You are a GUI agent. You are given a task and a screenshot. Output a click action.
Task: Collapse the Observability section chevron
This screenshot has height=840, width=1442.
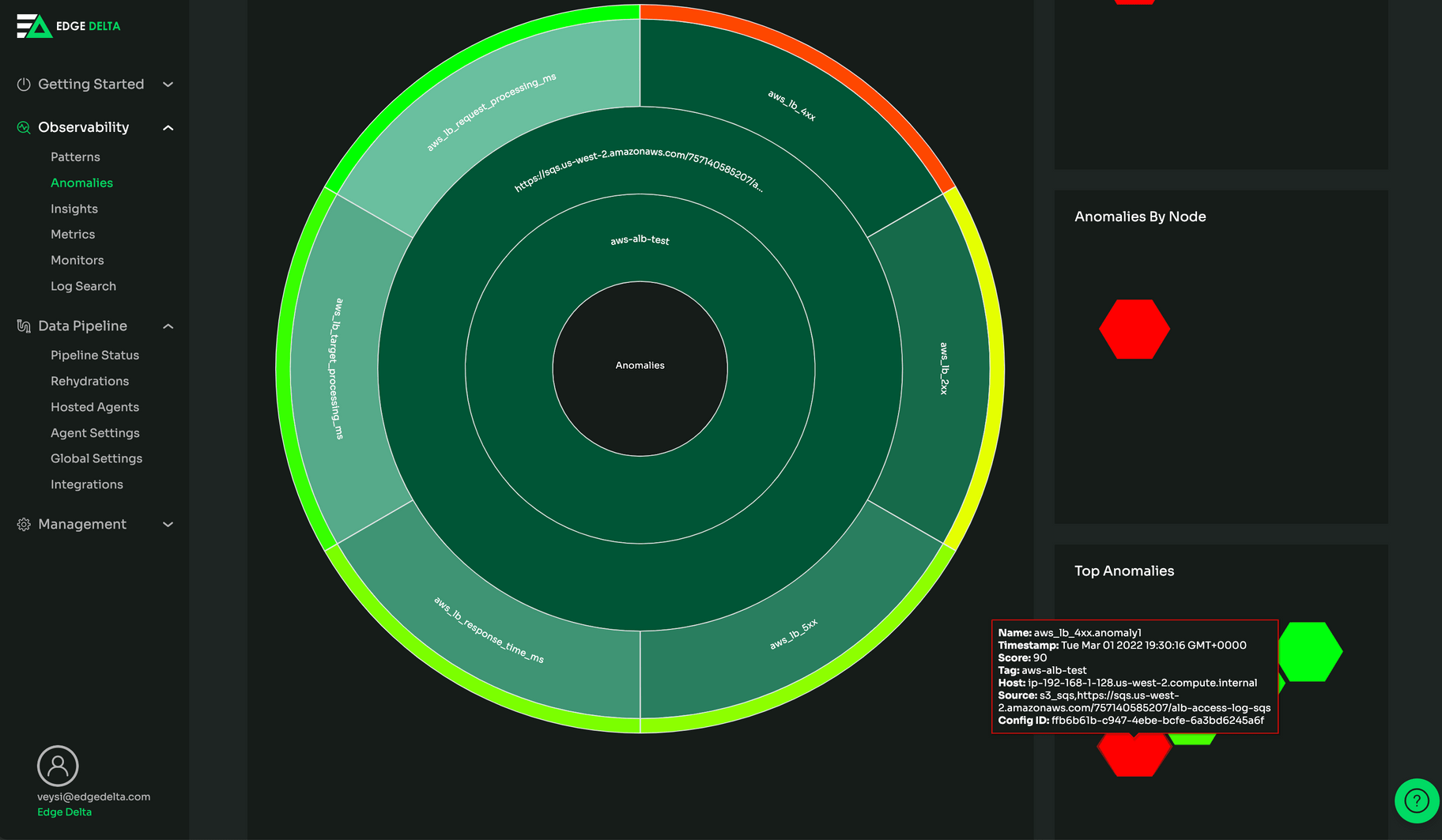click(168, 128)
